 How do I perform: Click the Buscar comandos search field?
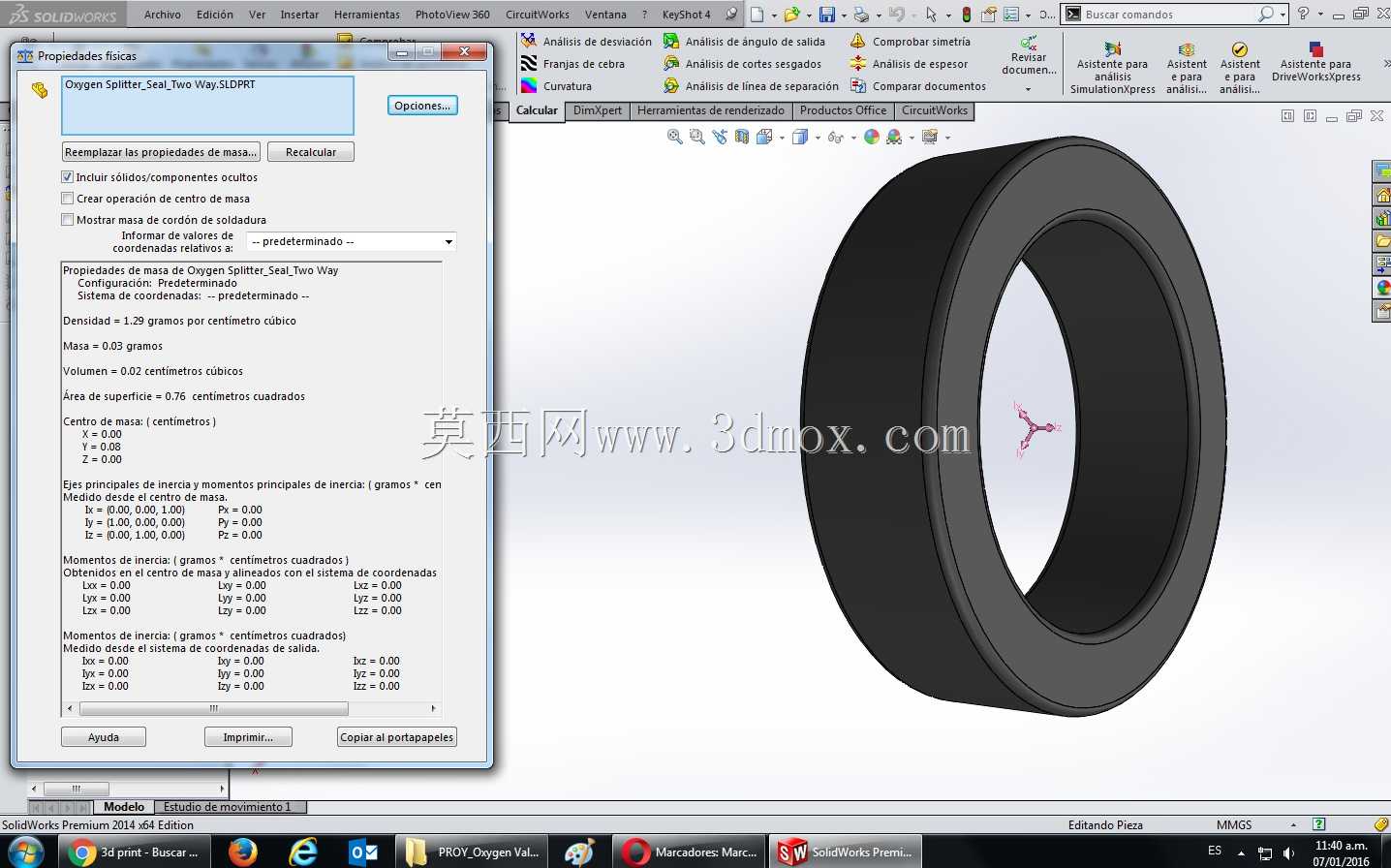(1167, 15)
